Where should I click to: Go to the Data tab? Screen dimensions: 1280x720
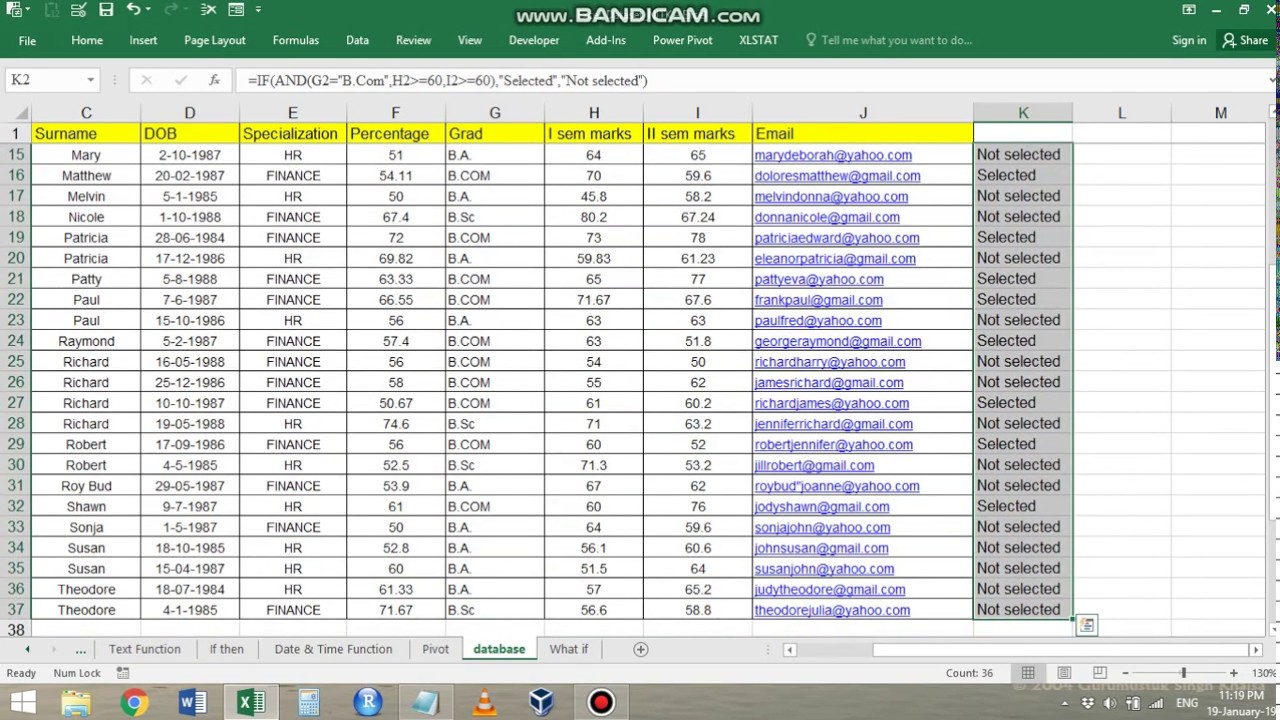[357, 40]
